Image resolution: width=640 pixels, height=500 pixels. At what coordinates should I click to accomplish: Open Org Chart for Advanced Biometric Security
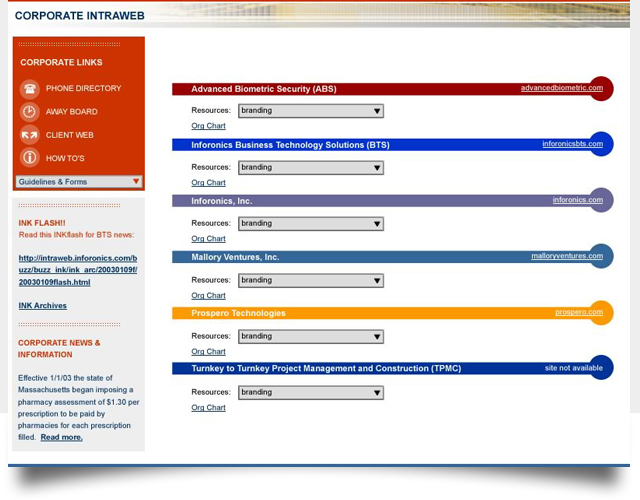click(x=208, y=126)
